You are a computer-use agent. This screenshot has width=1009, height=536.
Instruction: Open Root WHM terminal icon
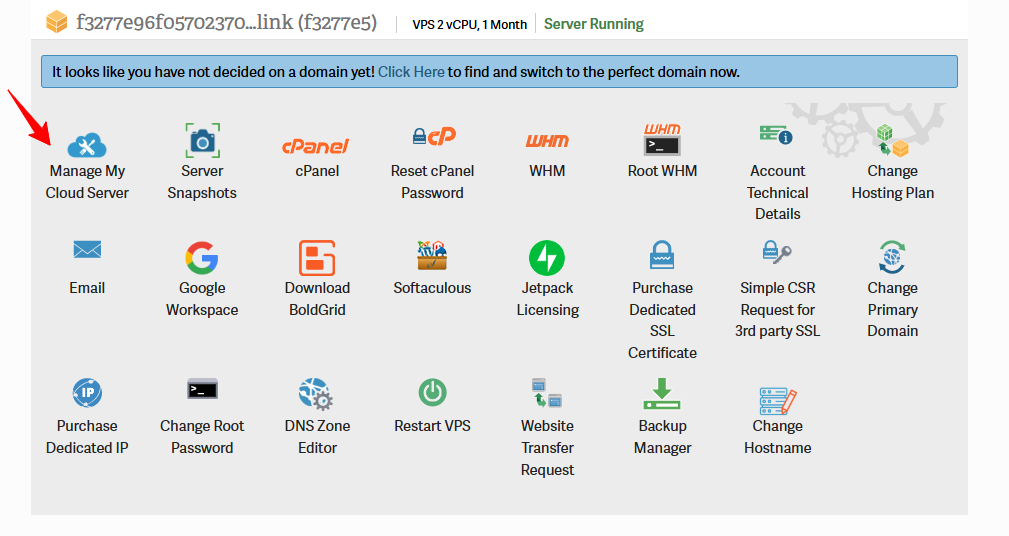[662, 139]
